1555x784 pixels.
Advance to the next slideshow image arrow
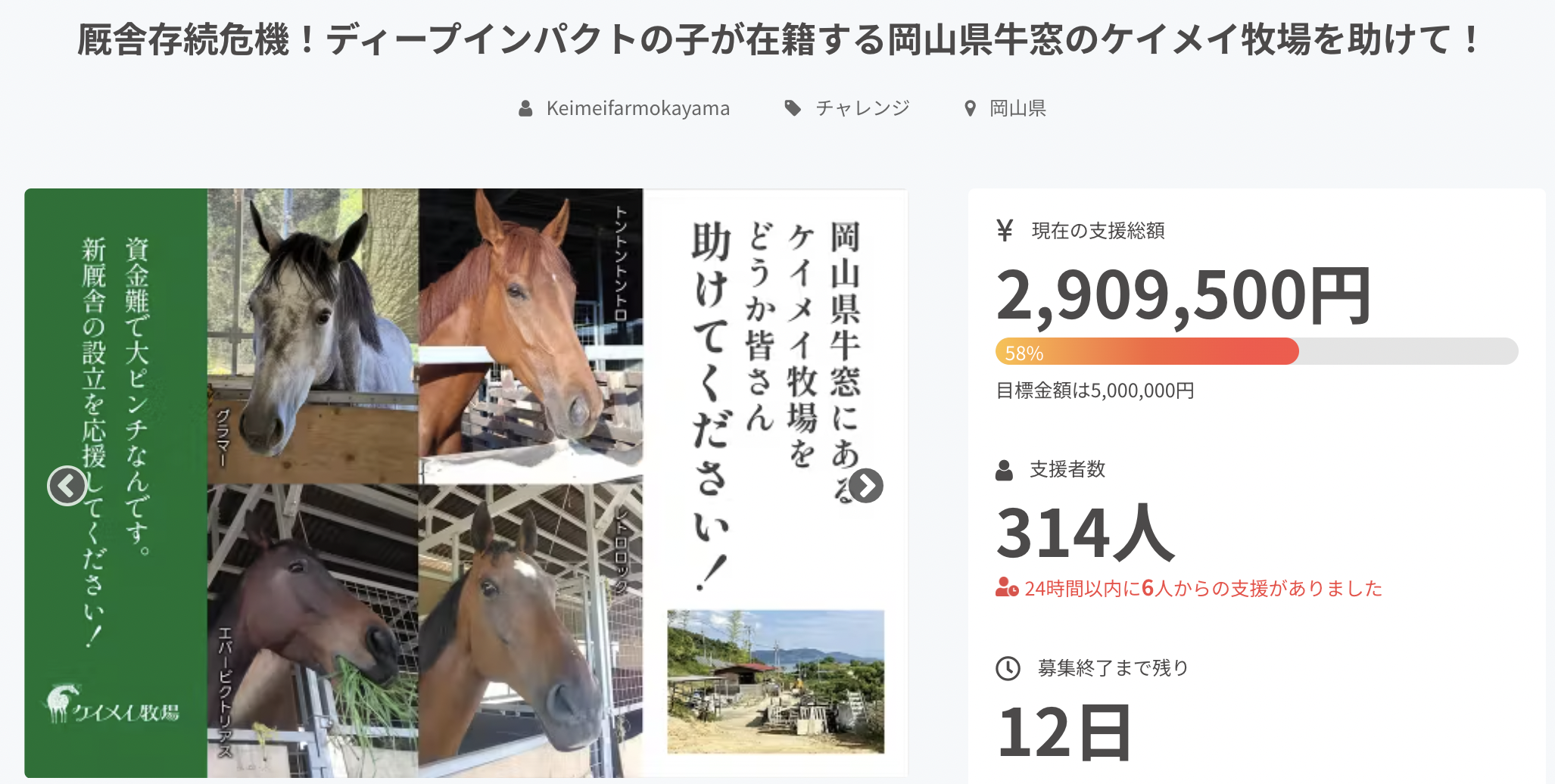point(865,486)
